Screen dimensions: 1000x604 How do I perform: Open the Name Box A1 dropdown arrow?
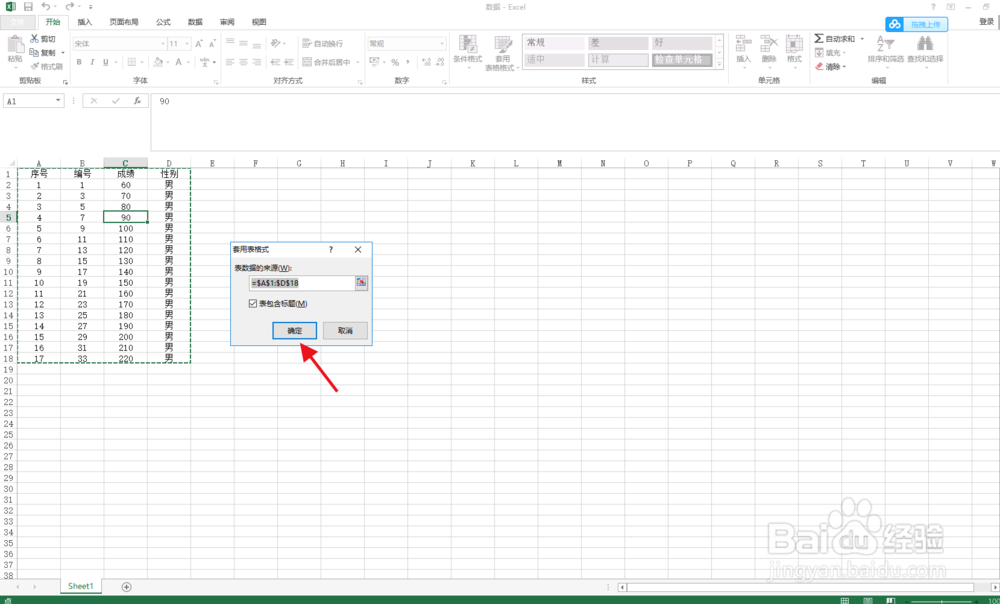pos(58,101)
